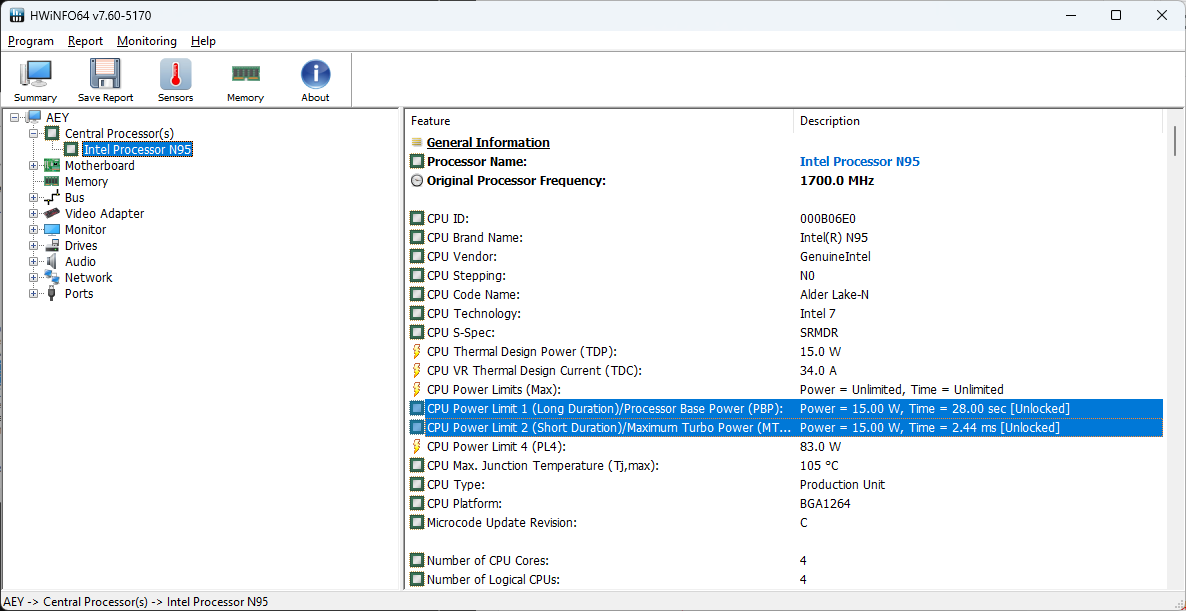Select the Motherboard tree item

[x=100, y=166]
